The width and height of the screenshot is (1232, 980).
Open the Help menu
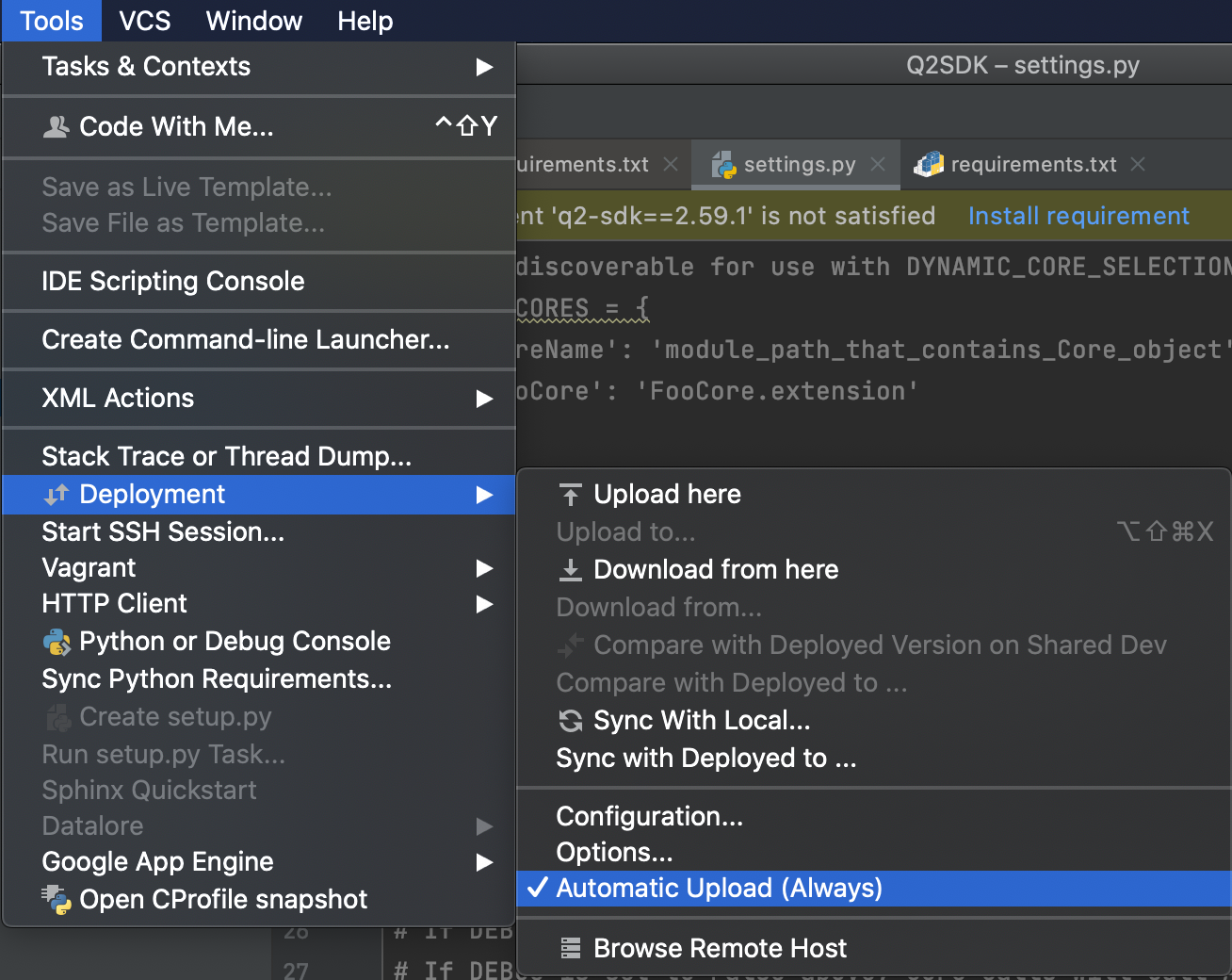tap(365, 21)
